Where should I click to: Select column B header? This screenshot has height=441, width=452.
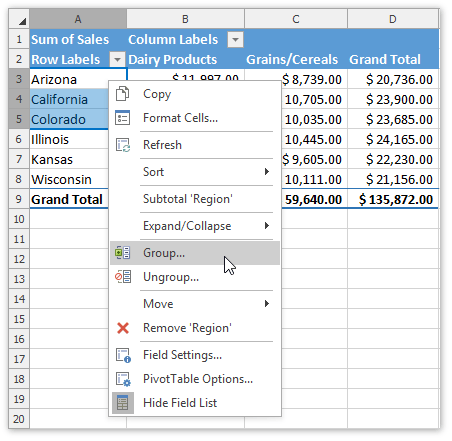185,19
